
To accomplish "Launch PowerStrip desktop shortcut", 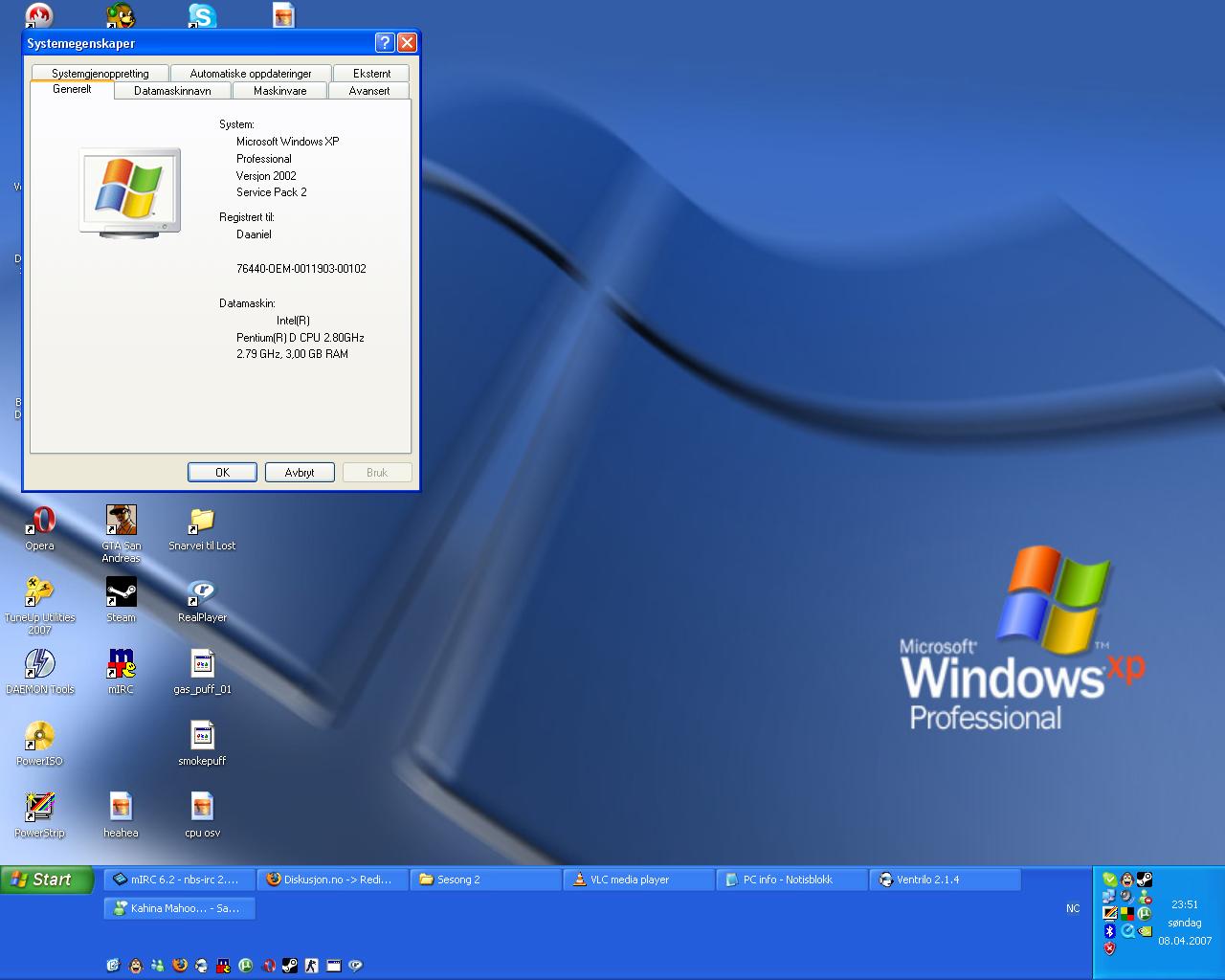I will (x=39, y=814).
